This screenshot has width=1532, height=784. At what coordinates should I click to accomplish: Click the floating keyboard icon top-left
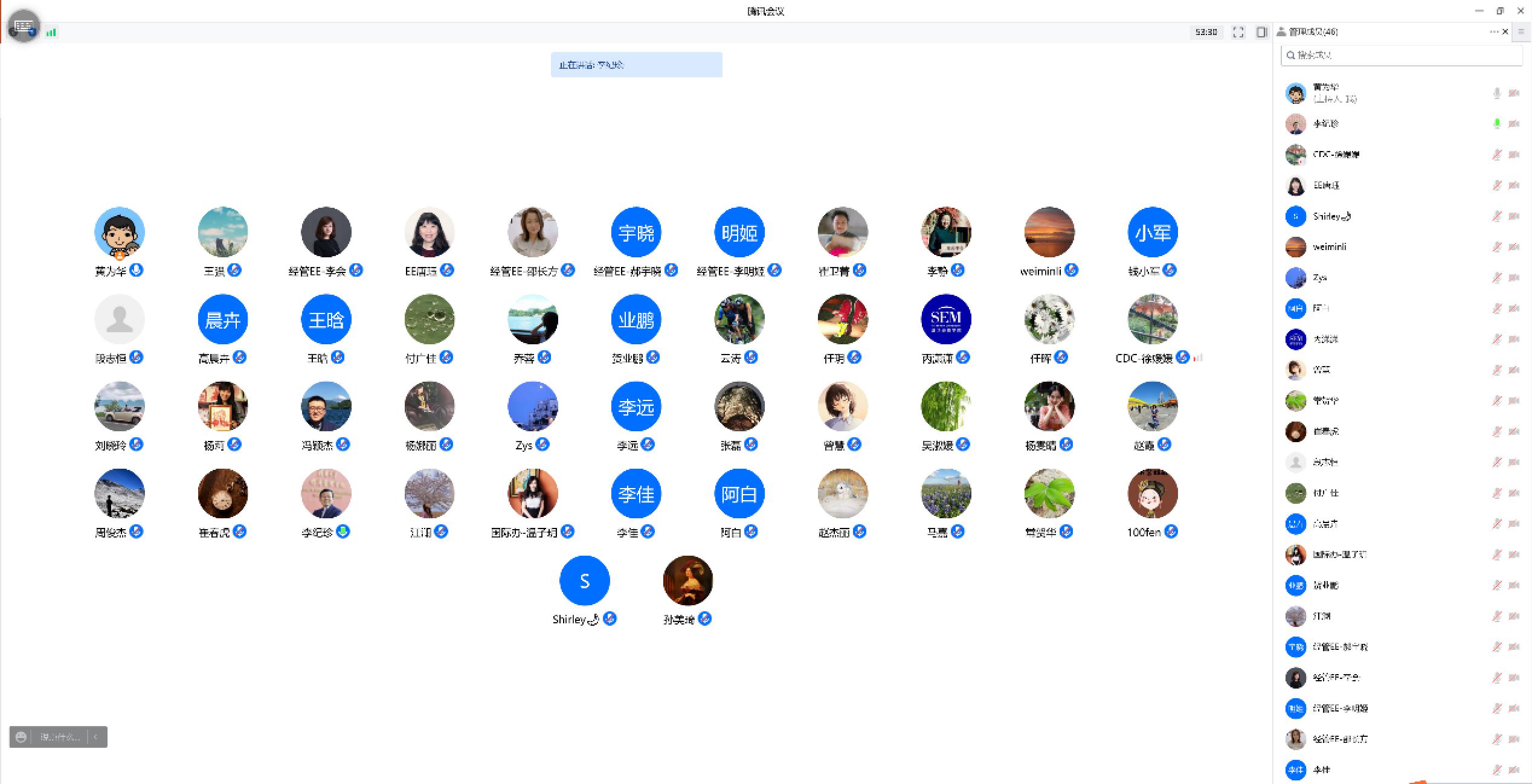tap(24, 26)
